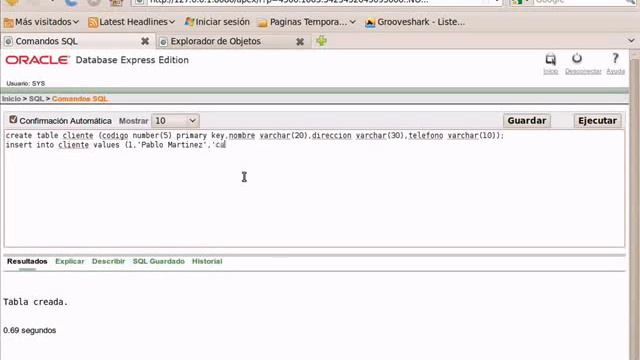Open Grooveshark bookmark
This screenshot has height=360, width=640.
click(x=415, y=22)
